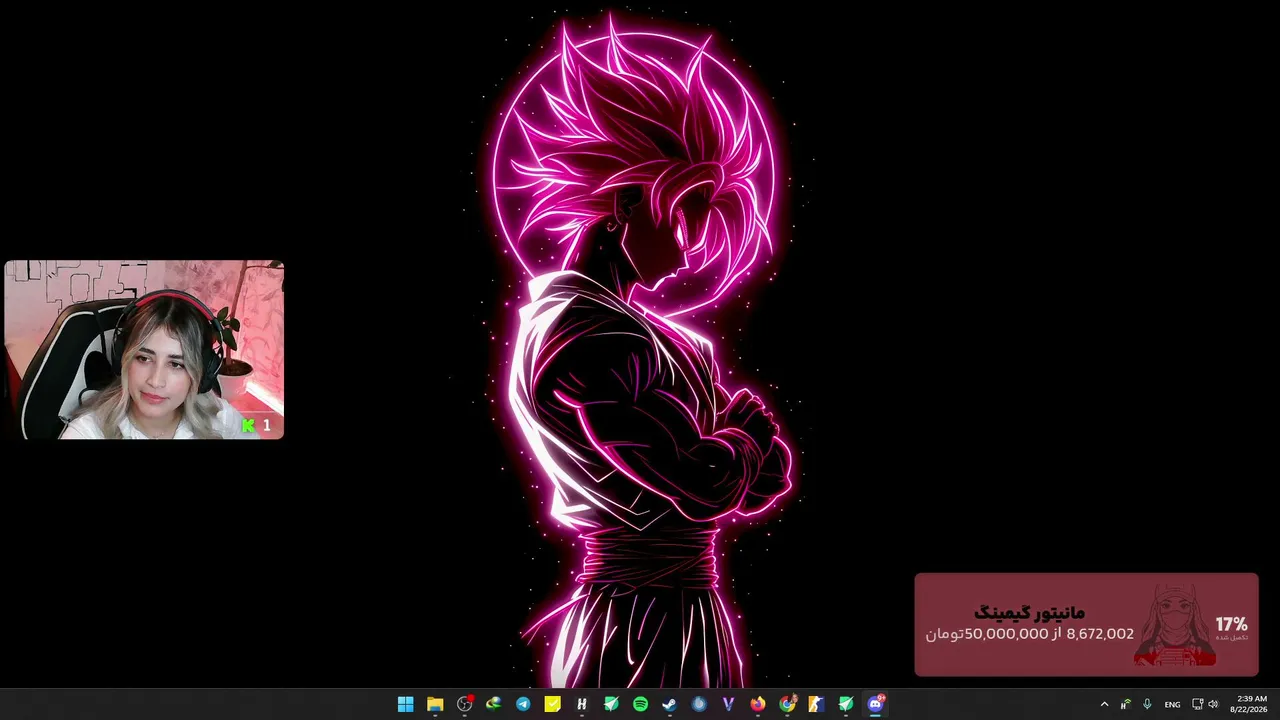Viewport: 1280px width, 720px height.
Task: Open network settings tray icon
Action: pyautogui.click(x=1197, y=704)
